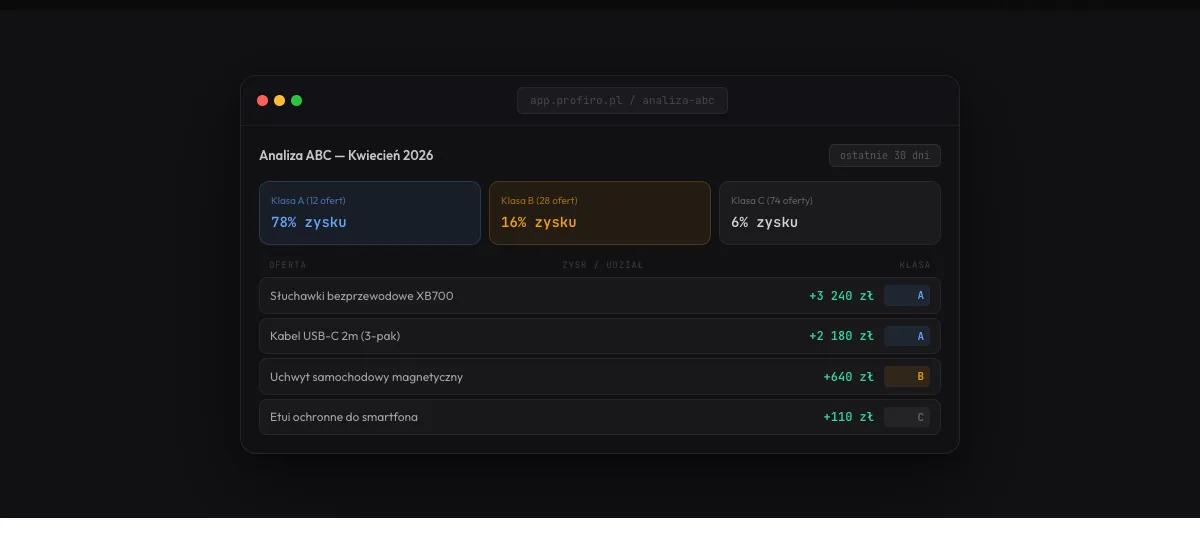The height and width of the screenshot is (560, 1200).
Task: Click the +110 zł profit value
Action: pyautogui.click(x=849, y=417)
